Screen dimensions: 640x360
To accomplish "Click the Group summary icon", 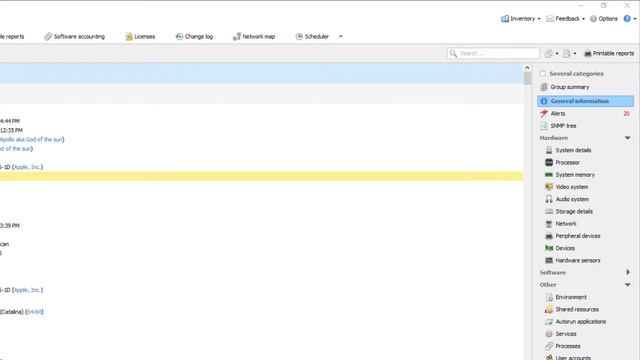I will click(x=544, y=87).
